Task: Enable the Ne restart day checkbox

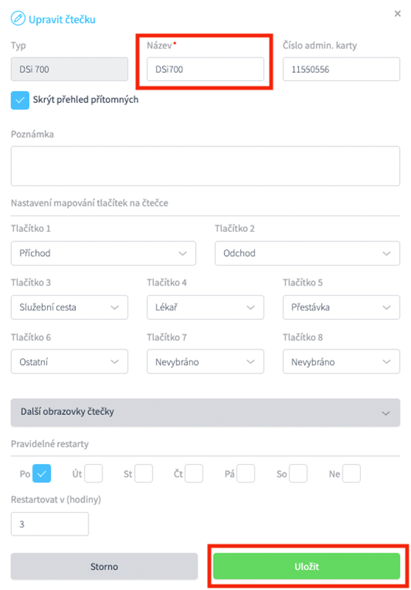Action: 352,474
